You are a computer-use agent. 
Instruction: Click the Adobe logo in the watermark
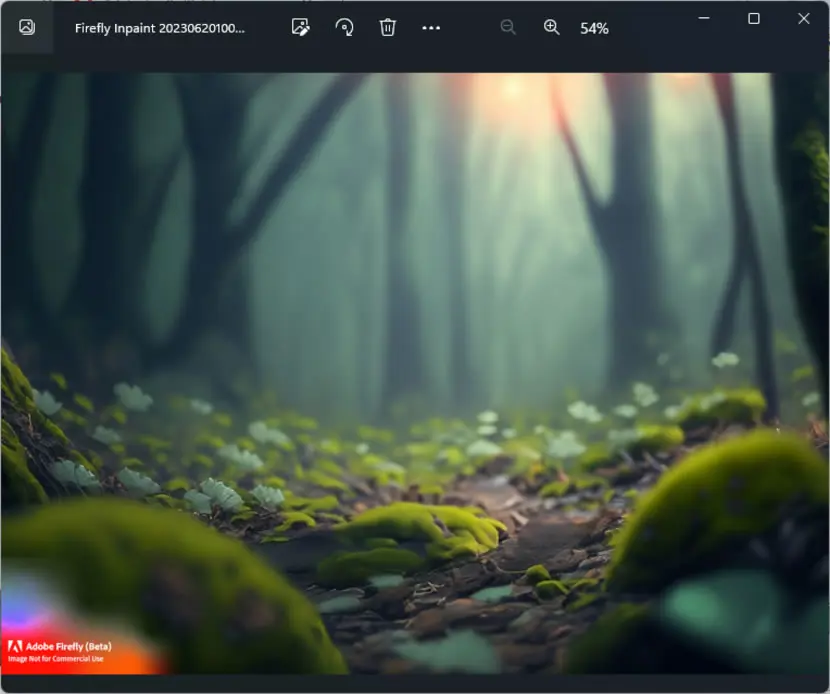coord(15,646)
